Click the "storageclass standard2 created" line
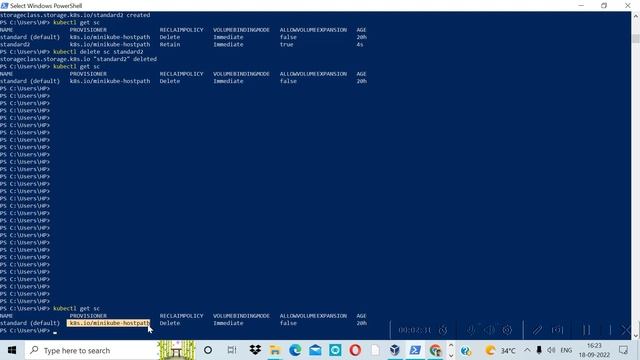 pyautogui.click(x=75, y=15)
